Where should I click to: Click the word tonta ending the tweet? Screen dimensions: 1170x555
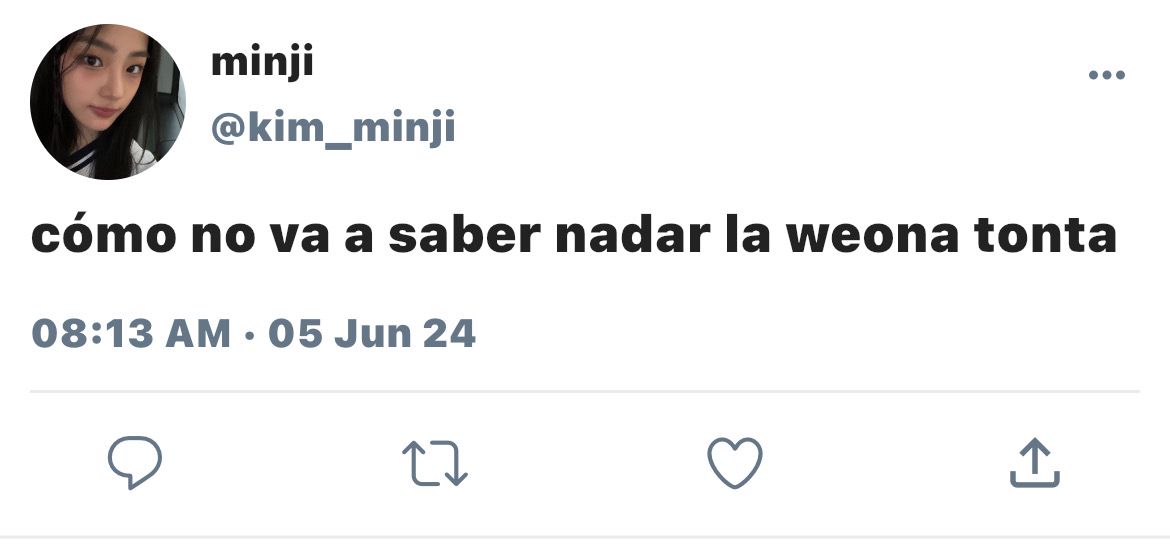(x=1045, y=236)
